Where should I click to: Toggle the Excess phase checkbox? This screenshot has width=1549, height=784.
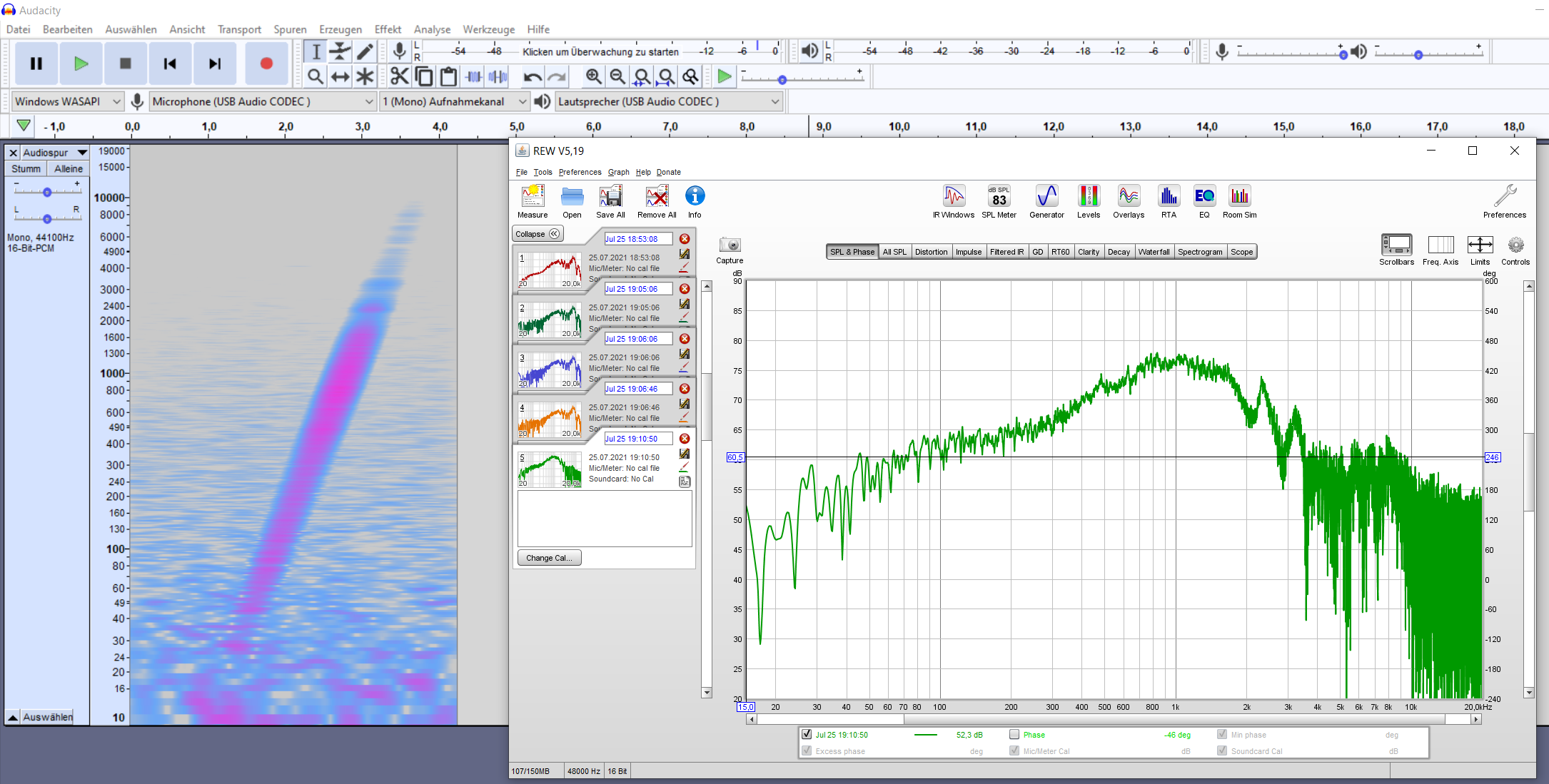click(x=807, y=750)
